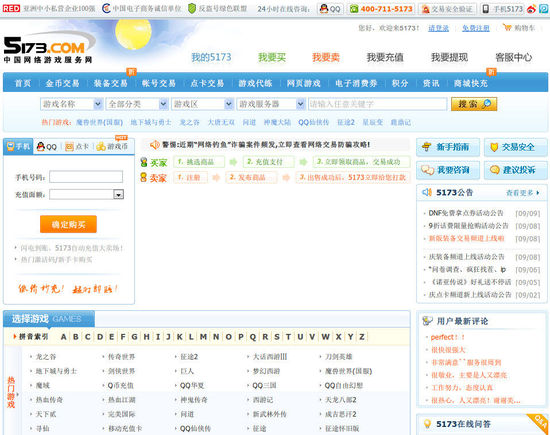Screen dimensions: 550x435
Task: Switch to the QQ recharge tab
Action: pos(47,147)
